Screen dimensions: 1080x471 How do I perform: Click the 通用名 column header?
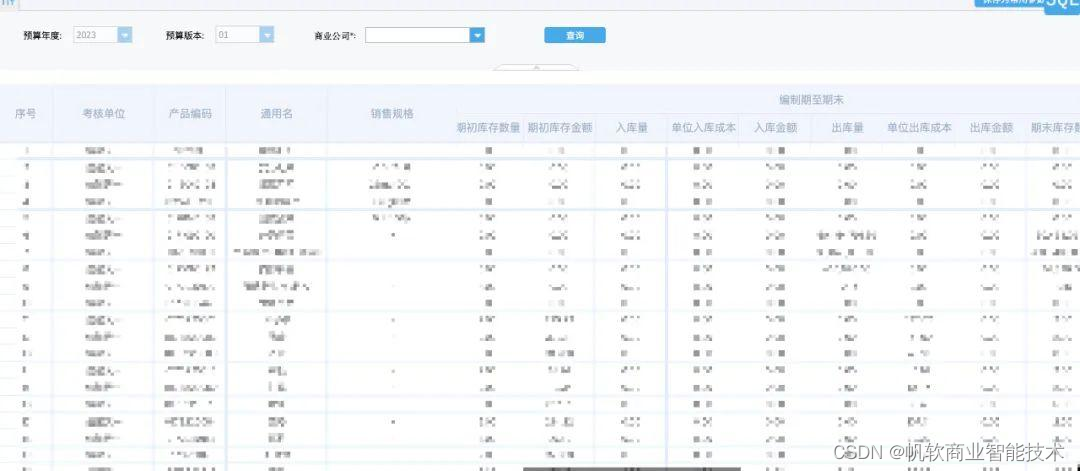pyautogui.click(x=276, y=114)
